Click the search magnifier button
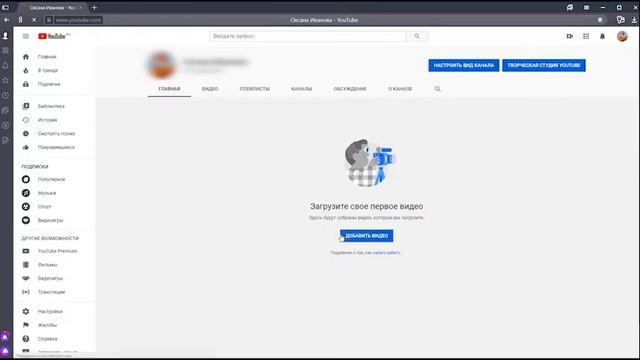The width and height of the screenshot is (640, 360). tap(417, 36)
